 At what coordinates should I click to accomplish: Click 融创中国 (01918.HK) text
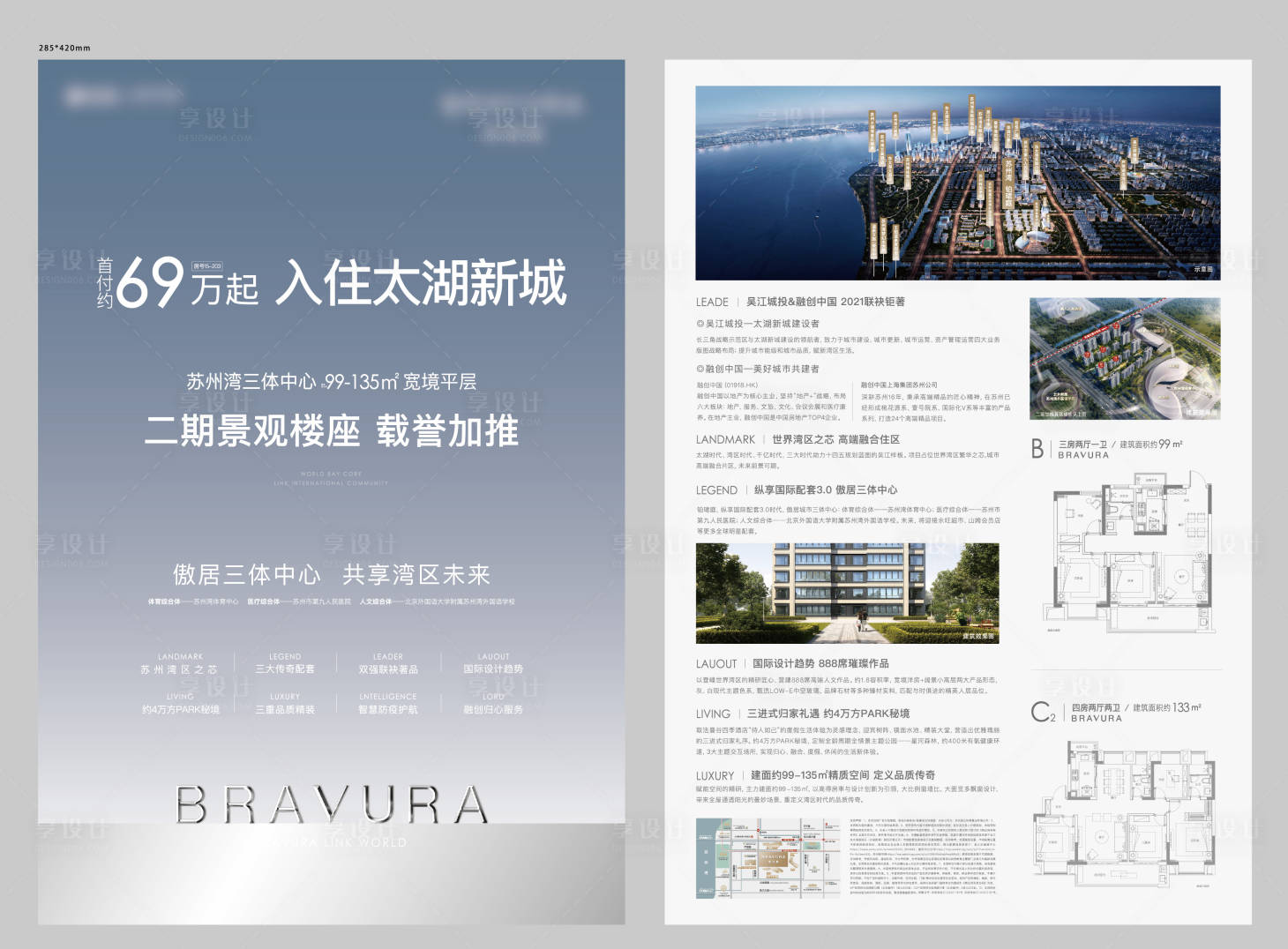[728, 385]
